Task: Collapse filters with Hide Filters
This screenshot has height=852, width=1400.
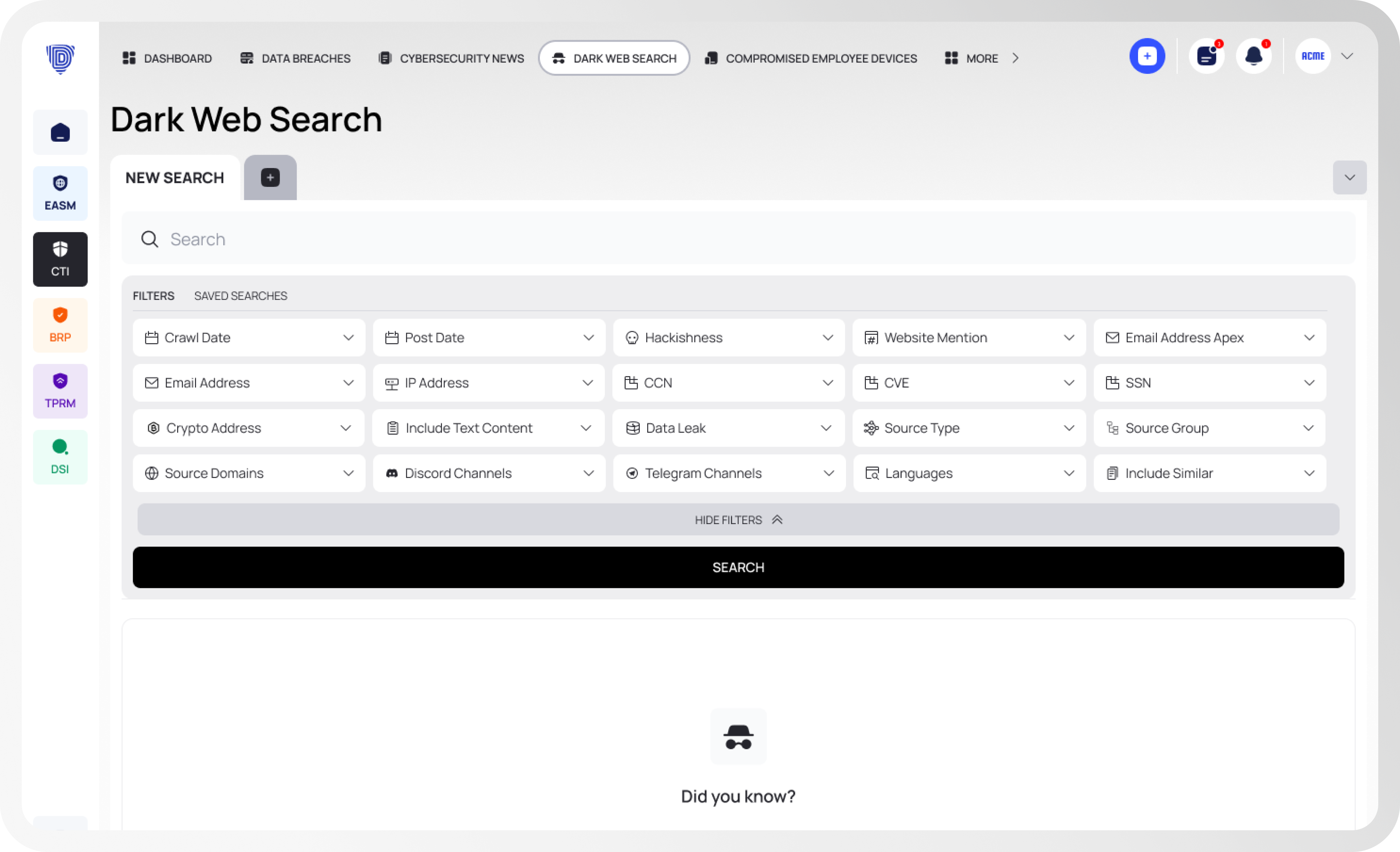Action: coord(738,520)
